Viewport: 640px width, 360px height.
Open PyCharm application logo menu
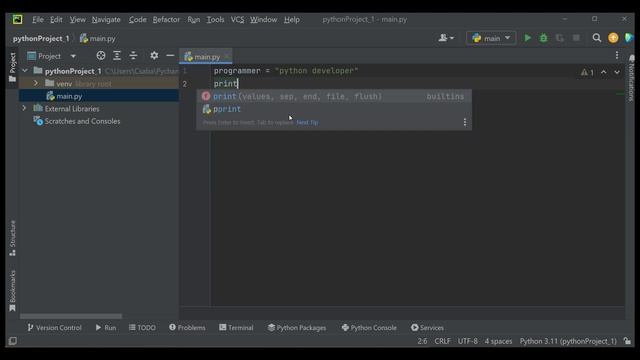pyautogui.click(x=17, y=19)
